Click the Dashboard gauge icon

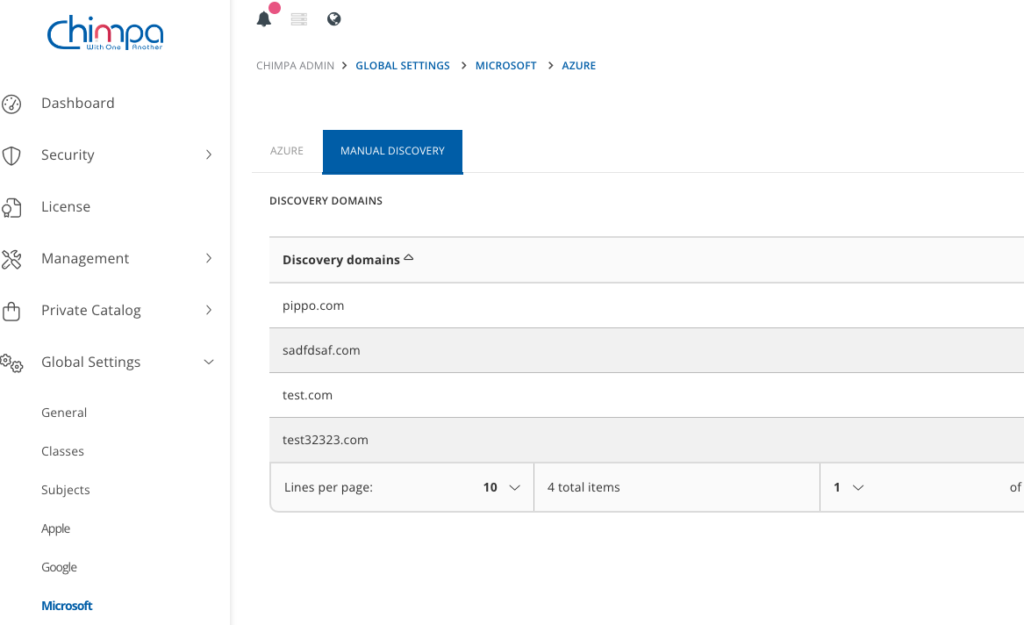pyautogui.click(x=11, y=104)
